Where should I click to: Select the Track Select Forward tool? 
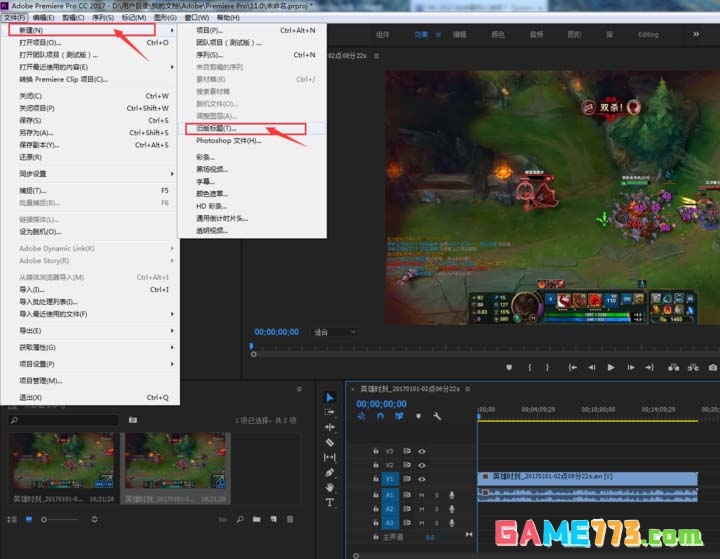coord(329,412)
